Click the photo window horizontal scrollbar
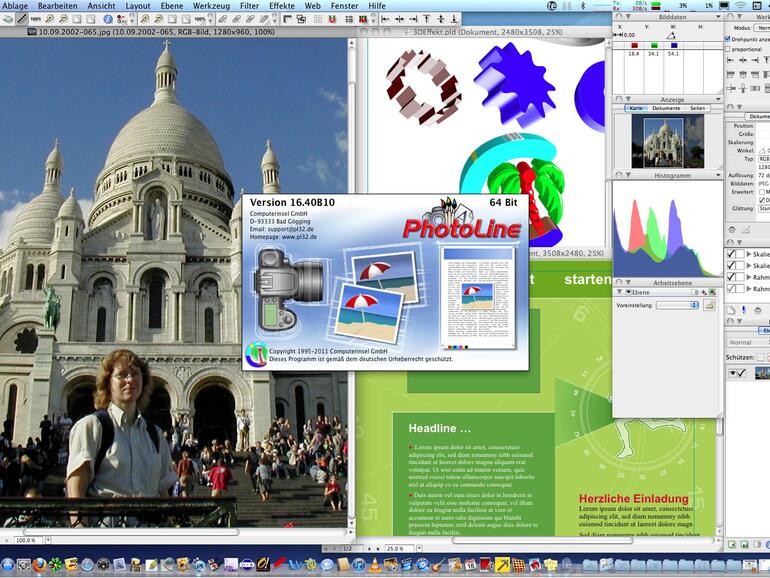Viewport: 770px width, 578px height. pyautogui.click(x=130, y=532)
